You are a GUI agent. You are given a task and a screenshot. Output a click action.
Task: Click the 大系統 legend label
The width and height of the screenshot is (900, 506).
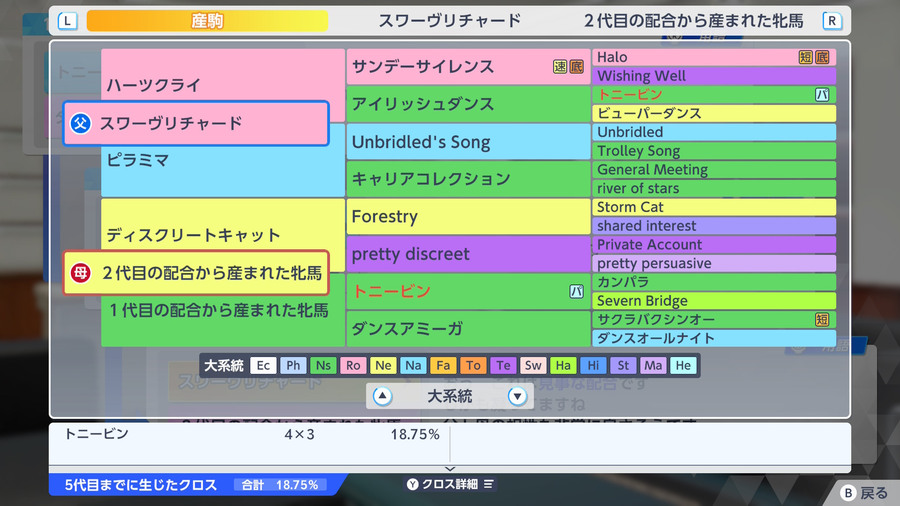(224, 365)
